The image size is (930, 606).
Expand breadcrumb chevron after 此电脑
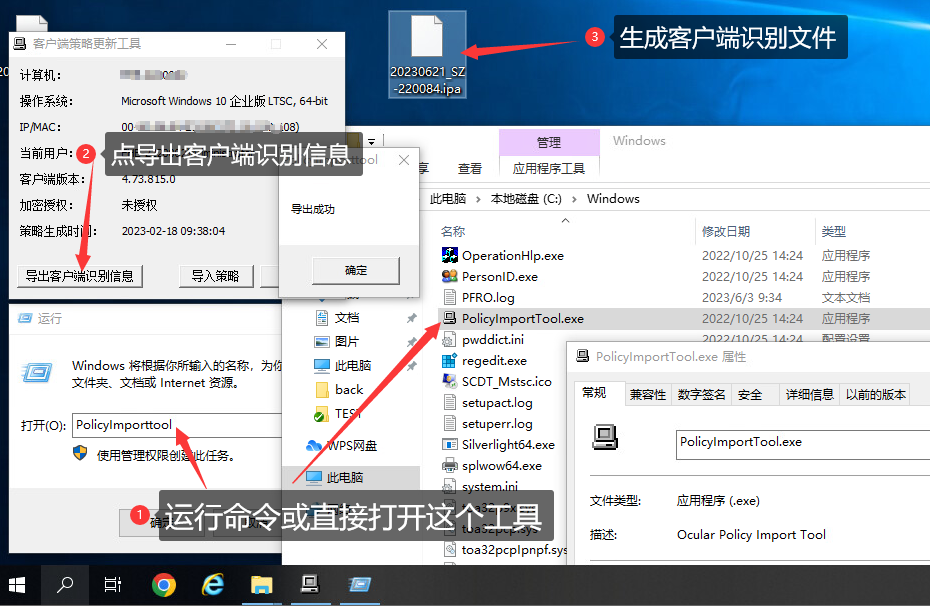(x=478, y=199)
